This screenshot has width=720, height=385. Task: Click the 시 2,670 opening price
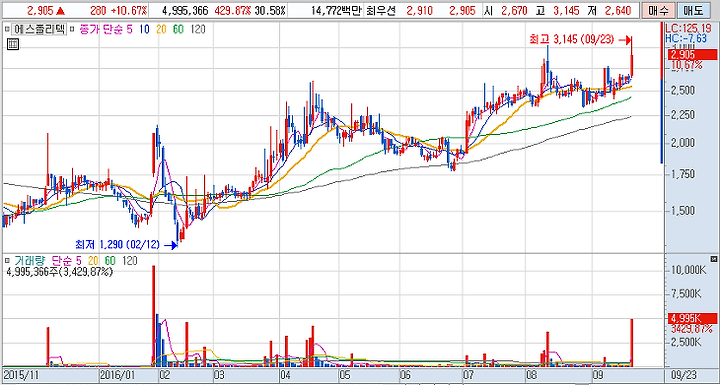[506, 11]
